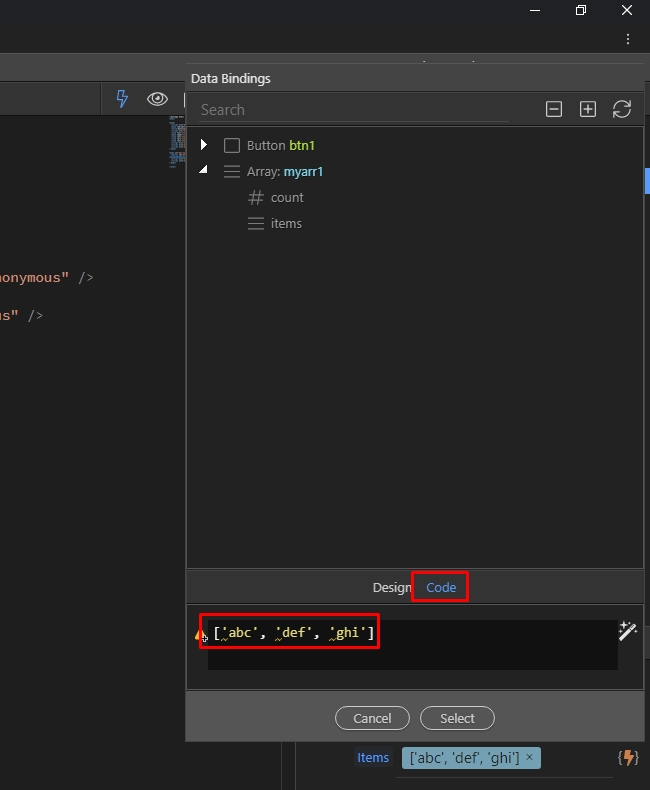
Task: Remove the ['abc', 'def', 'ghi'] Items value
Action: click(x=530, y=757)
